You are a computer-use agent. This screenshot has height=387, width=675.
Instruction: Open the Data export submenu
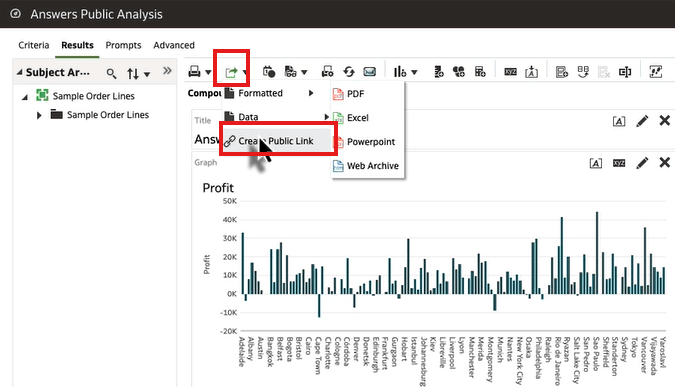click(276, 117)
